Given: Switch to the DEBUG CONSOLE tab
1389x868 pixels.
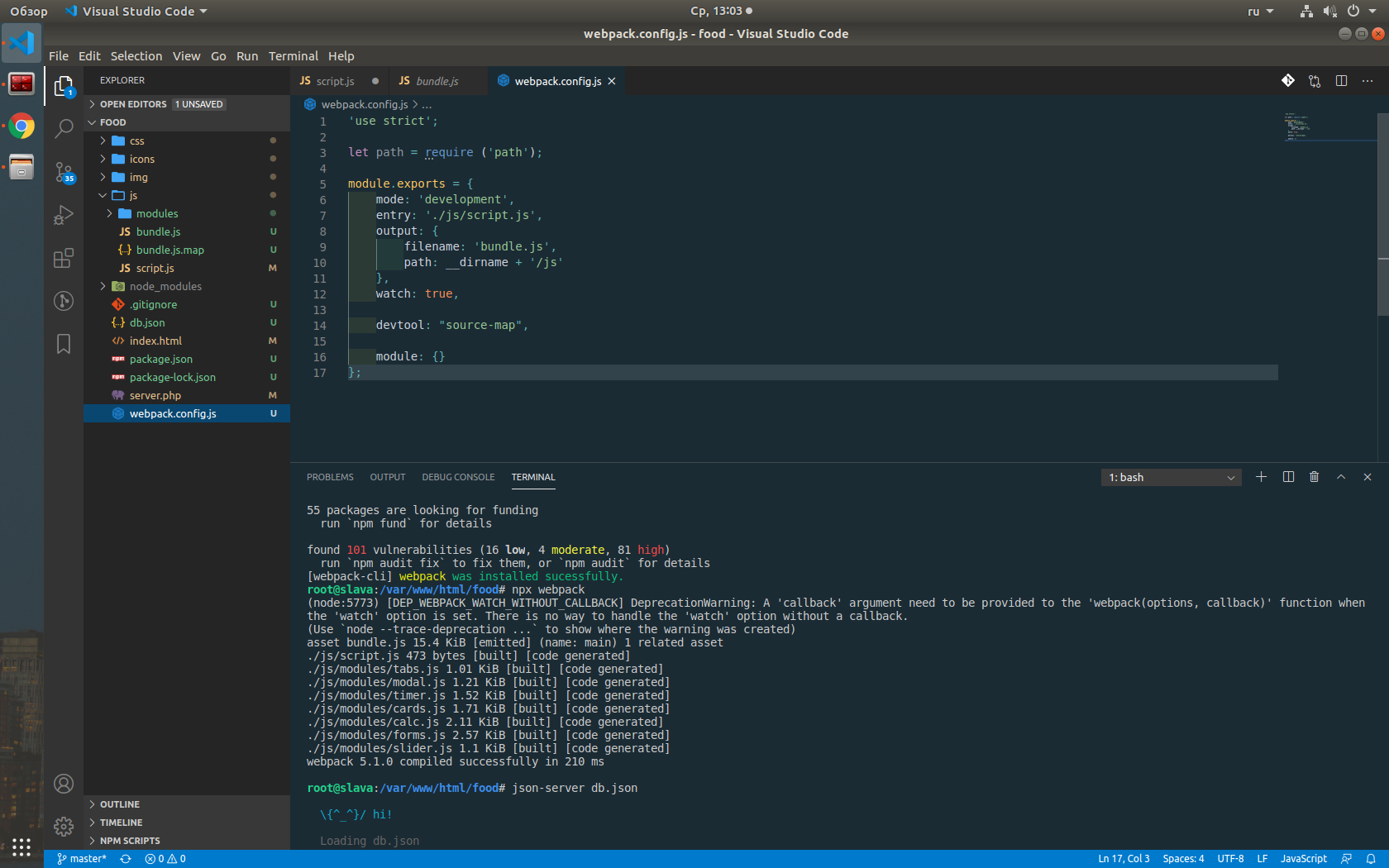Looking at the screenshot, I should (x=458, y=477).
